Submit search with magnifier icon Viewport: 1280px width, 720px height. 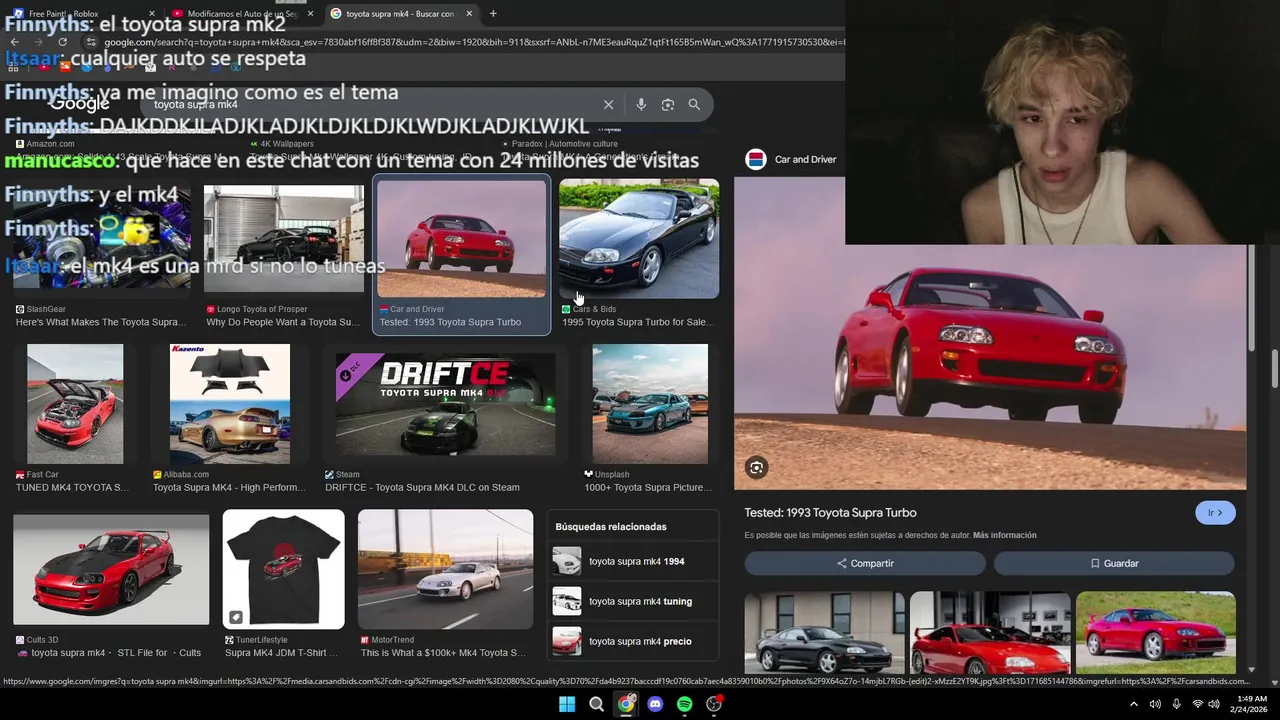[694, 104]
